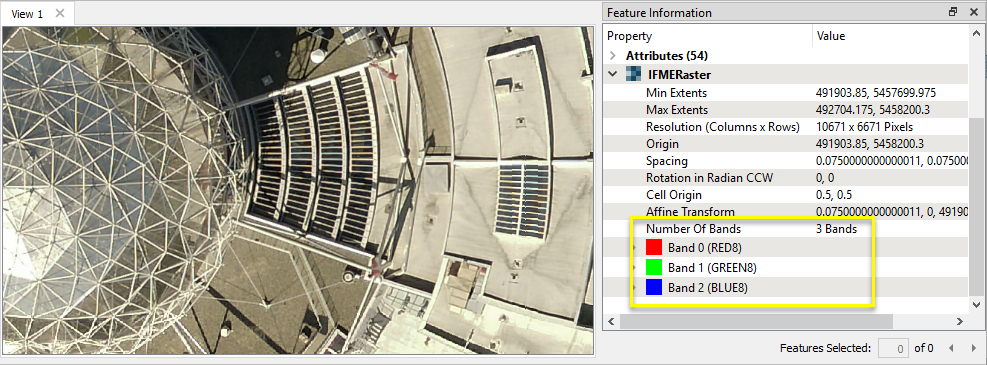Go to previous selected feature arrow
The width and height of the screenshot is (987, 365).
coord(950,347)
